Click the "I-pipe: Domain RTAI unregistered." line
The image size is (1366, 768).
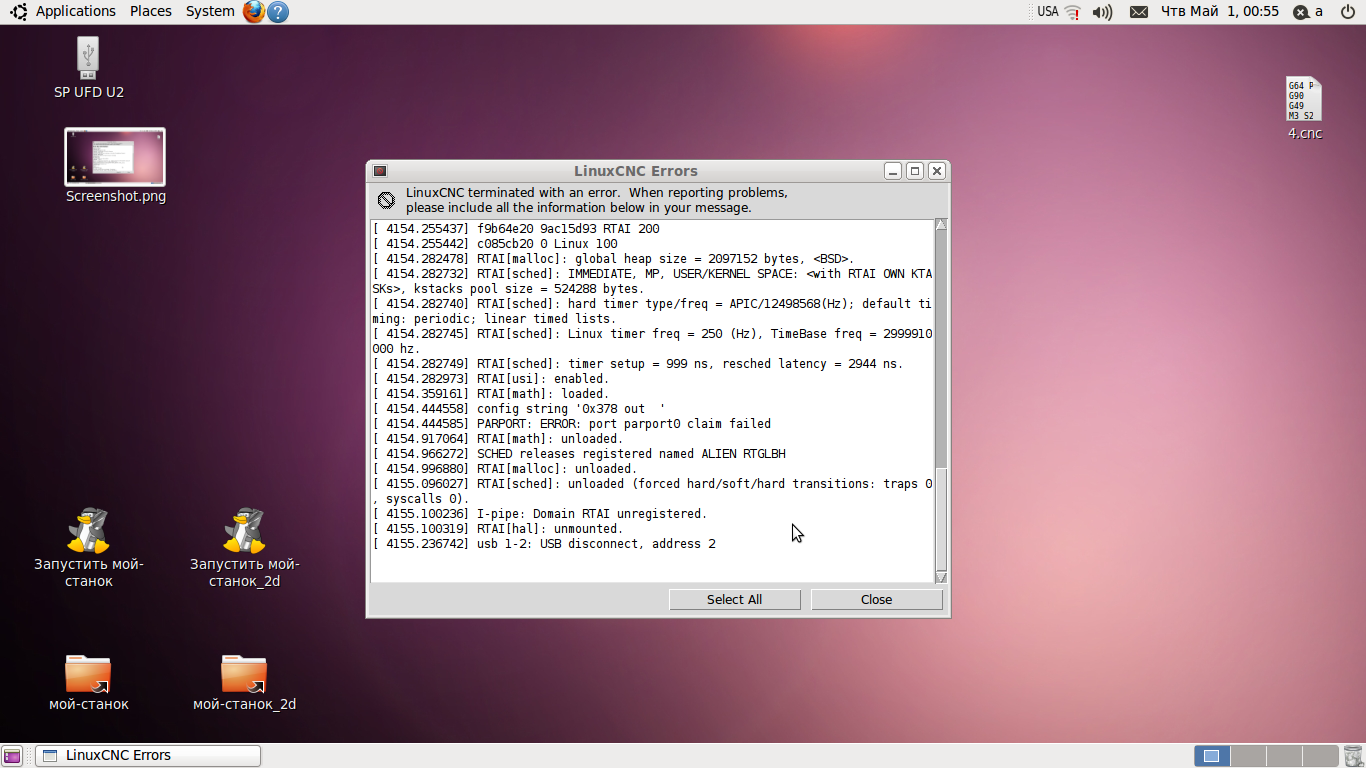click(x=592, y=514)
